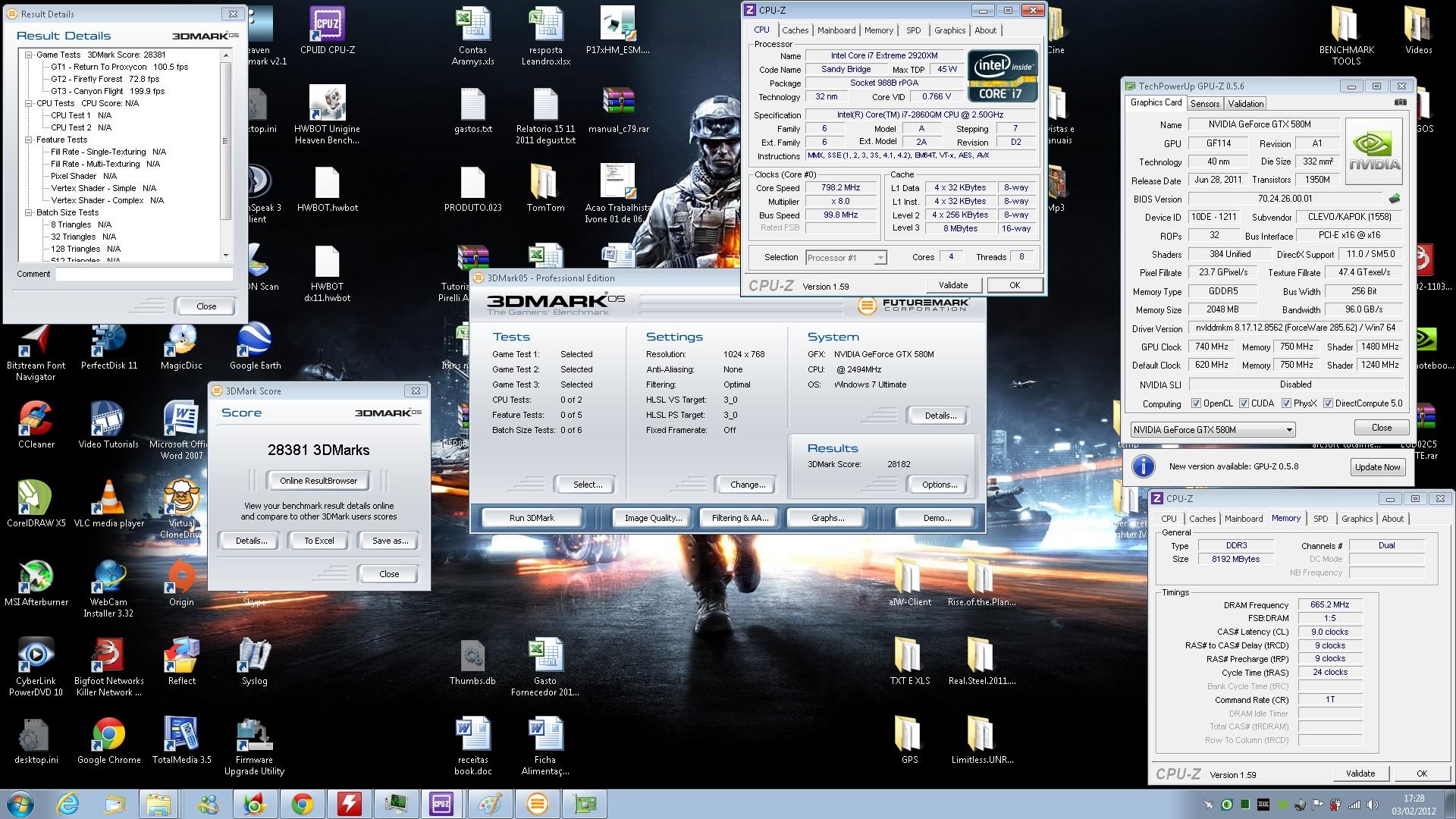Toggle the OpenCL checkbox in GPU-Z

click(1197, 403)
